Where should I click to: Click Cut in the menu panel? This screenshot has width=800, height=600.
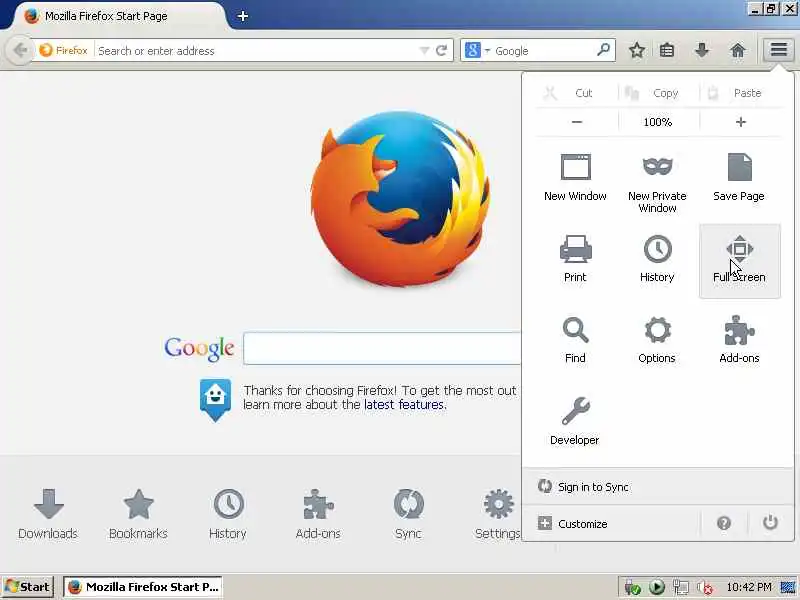tap(576, 93)
